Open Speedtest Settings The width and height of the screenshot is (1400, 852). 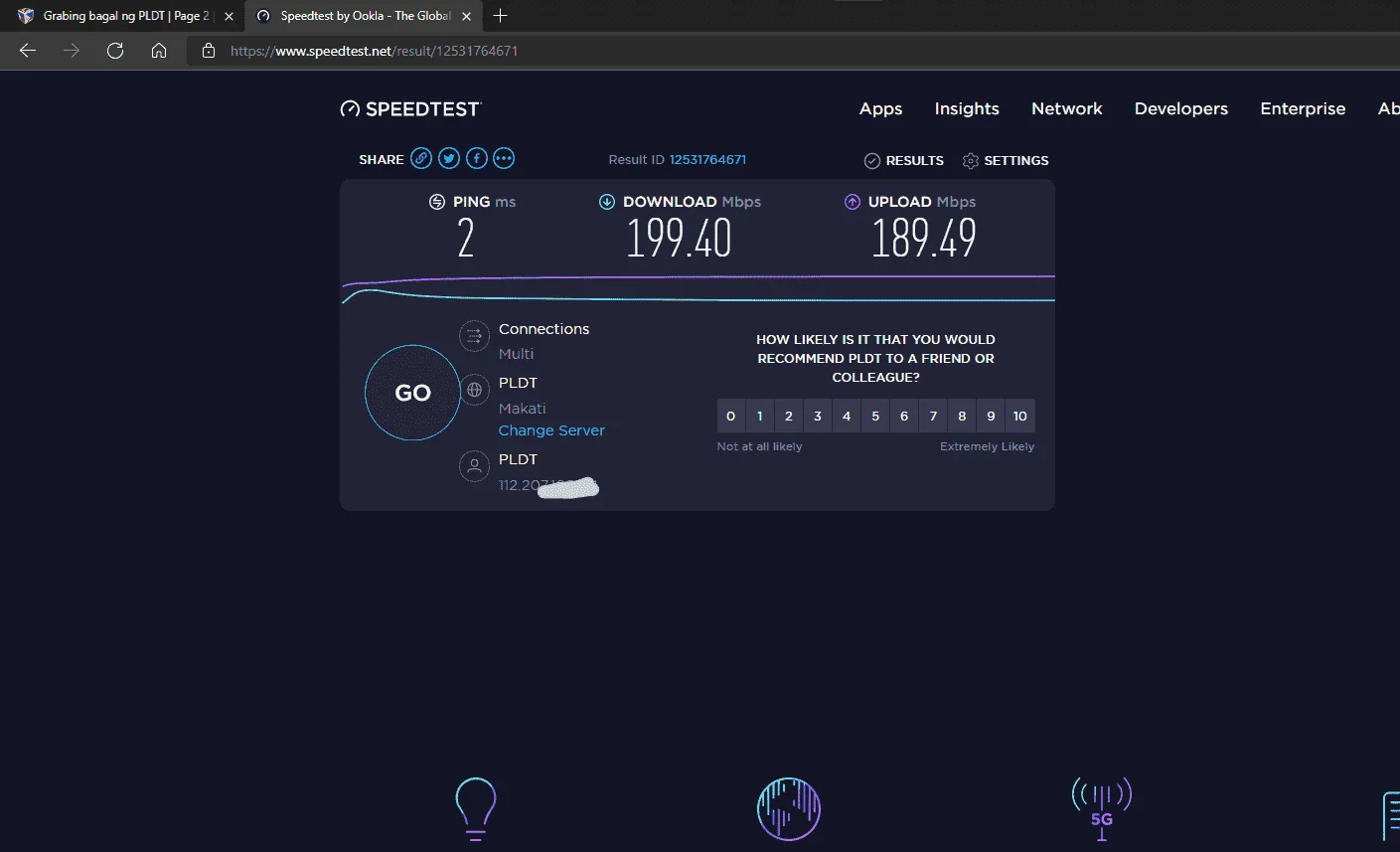click(1006, 161)
